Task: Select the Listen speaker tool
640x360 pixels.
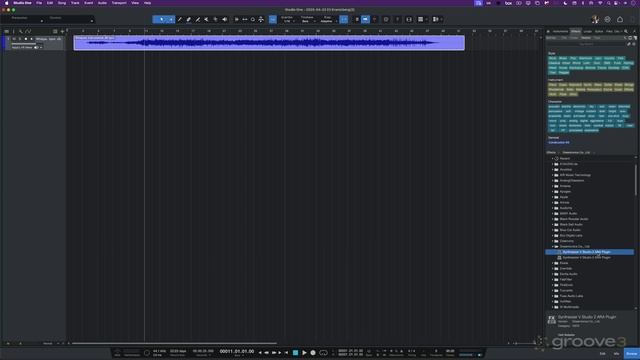Action: point(224,19)
